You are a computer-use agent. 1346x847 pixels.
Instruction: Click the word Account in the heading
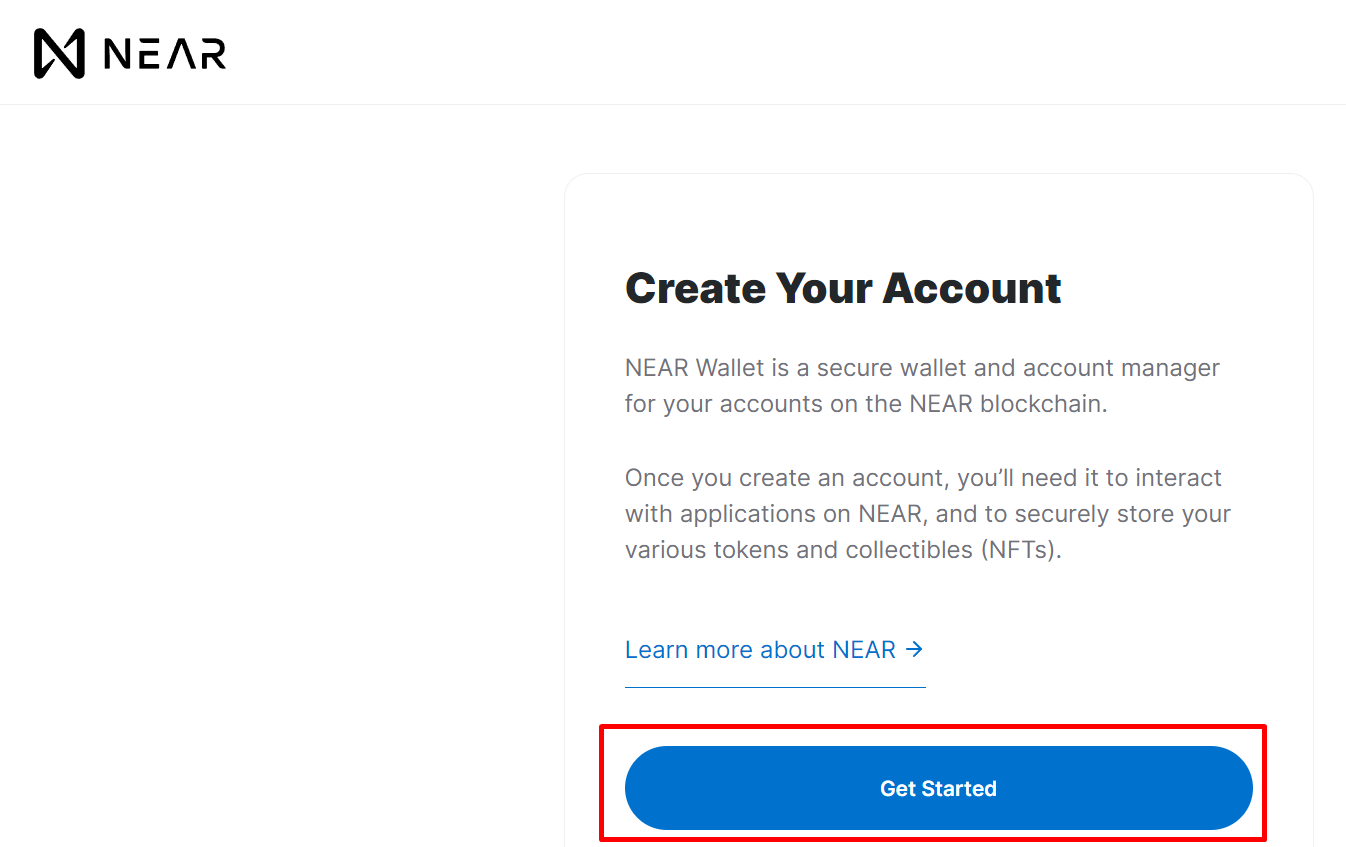coord(972,289)
